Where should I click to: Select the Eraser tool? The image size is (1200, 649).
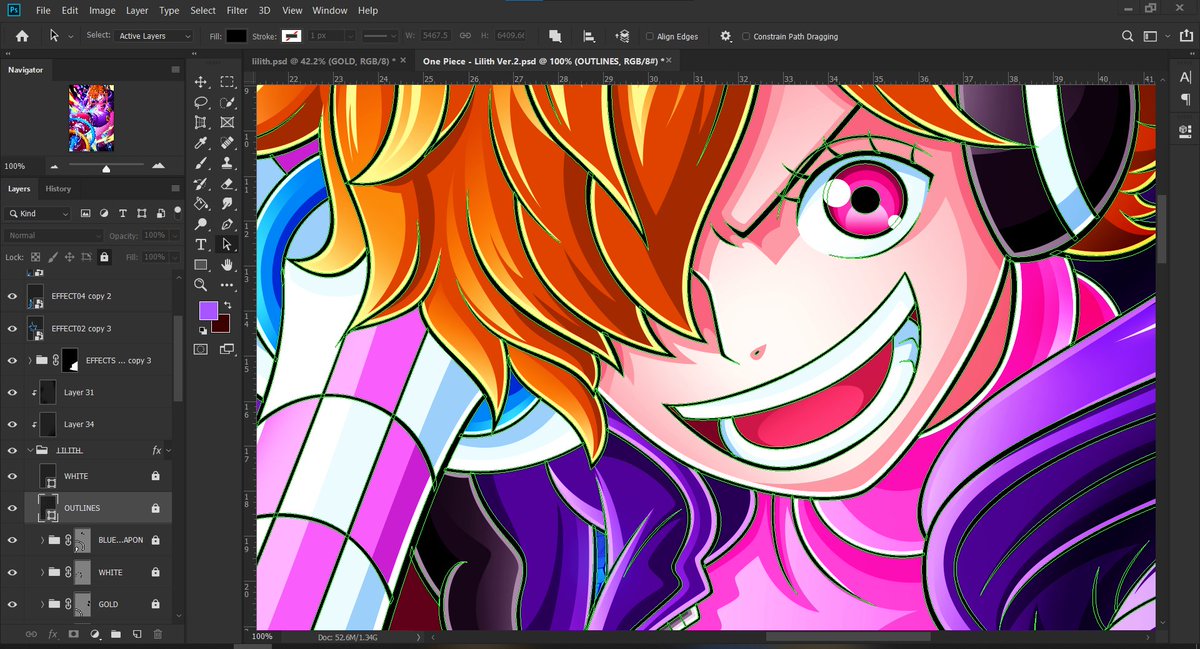(228, 183)
